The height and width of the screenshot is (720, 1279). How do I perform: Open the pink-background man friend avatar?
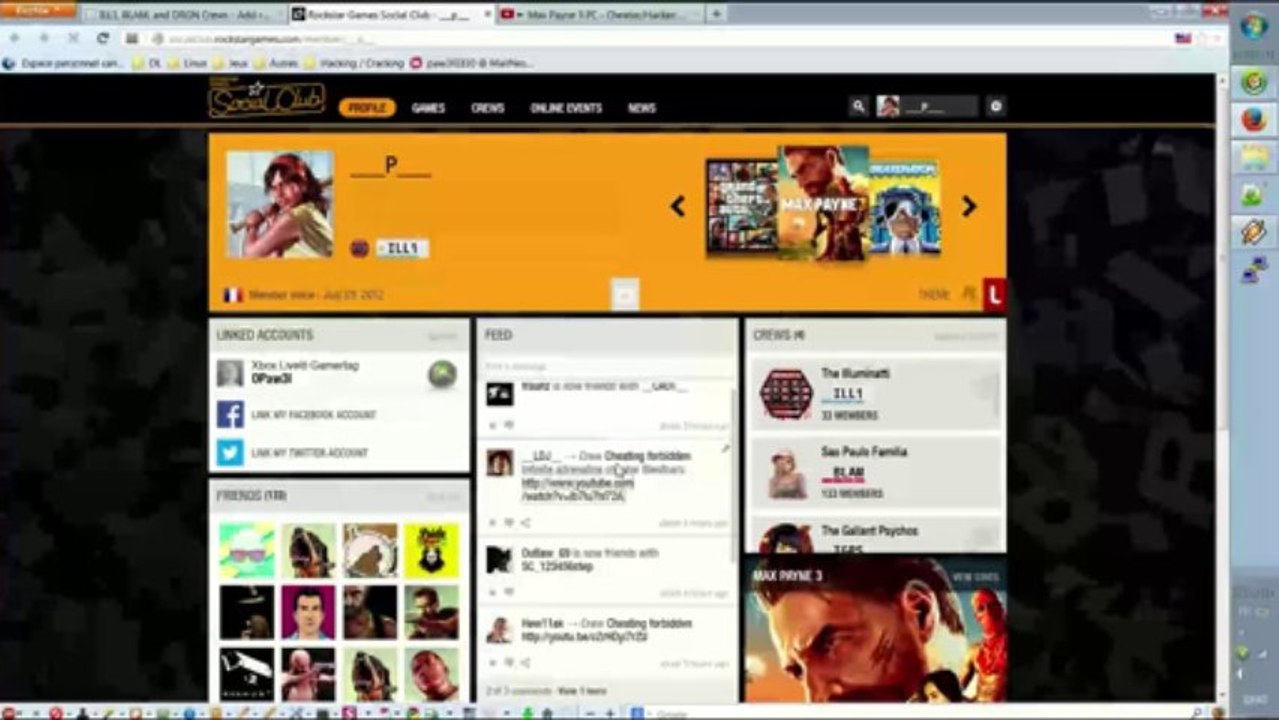tap(308, 612)
